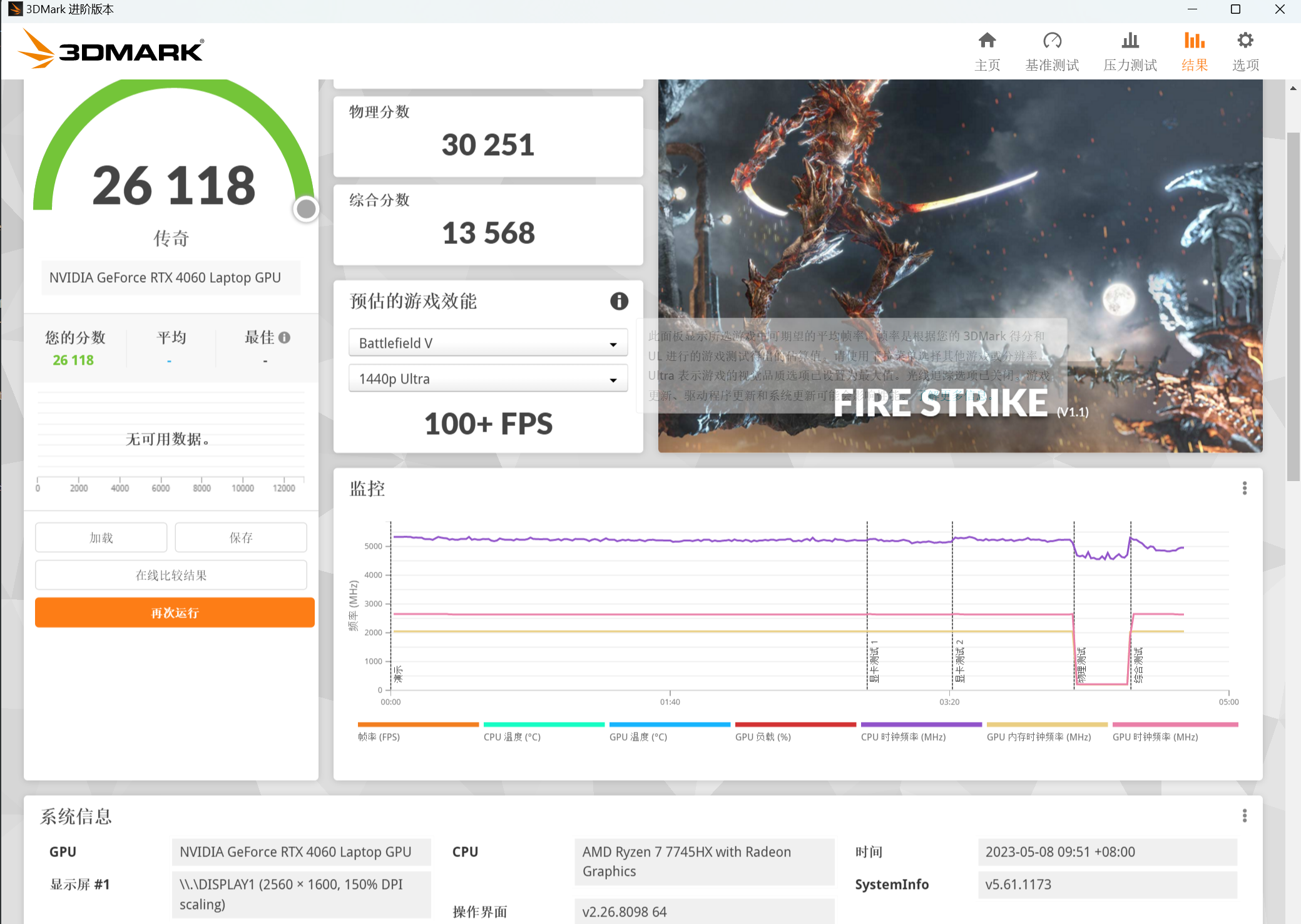Click the AMD Ryzen 7 7745HX CPU field
Viewport: 1301px width, 924px height.
[704, 862]
